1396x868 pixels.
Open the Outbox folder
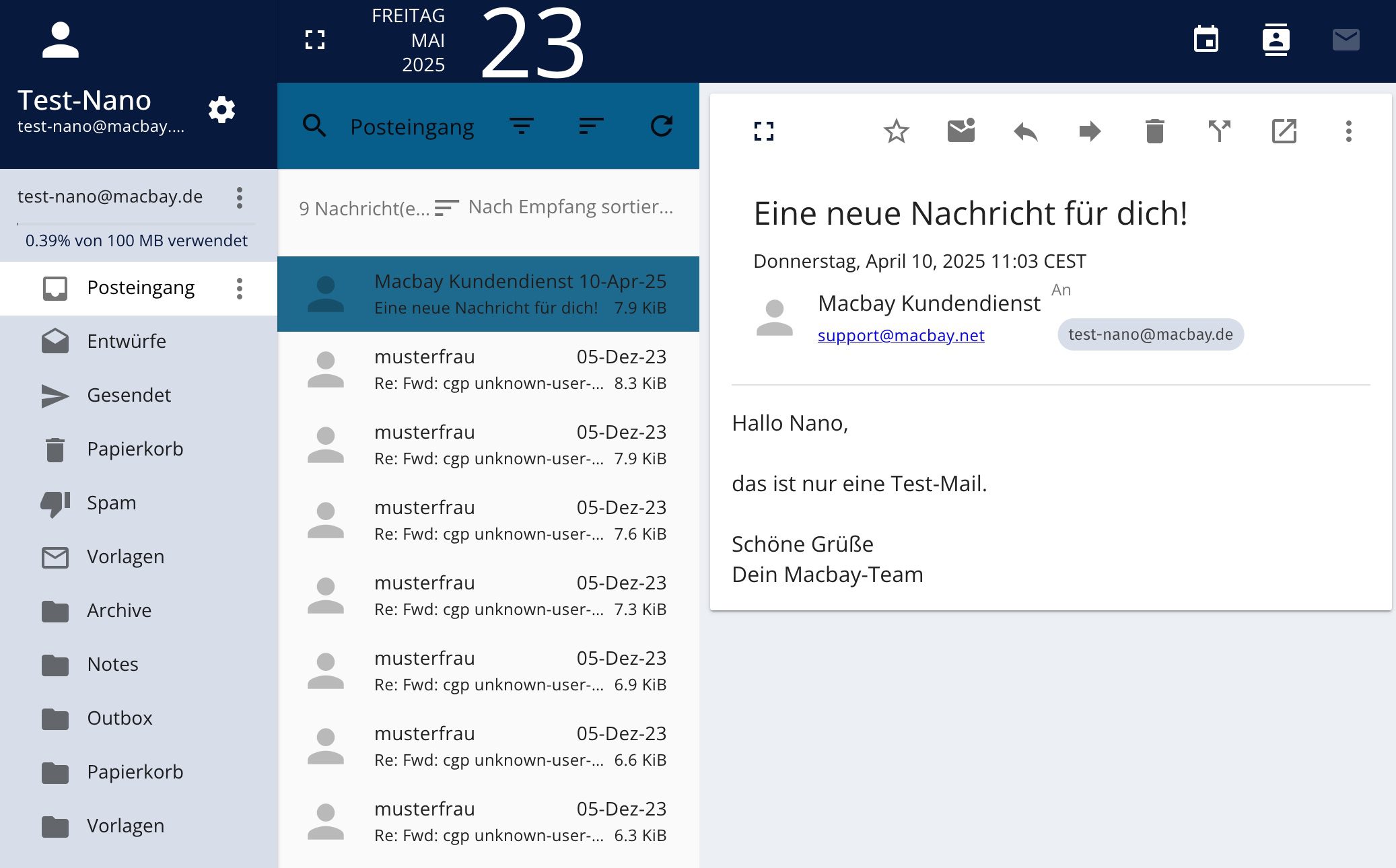click(139, 719)
